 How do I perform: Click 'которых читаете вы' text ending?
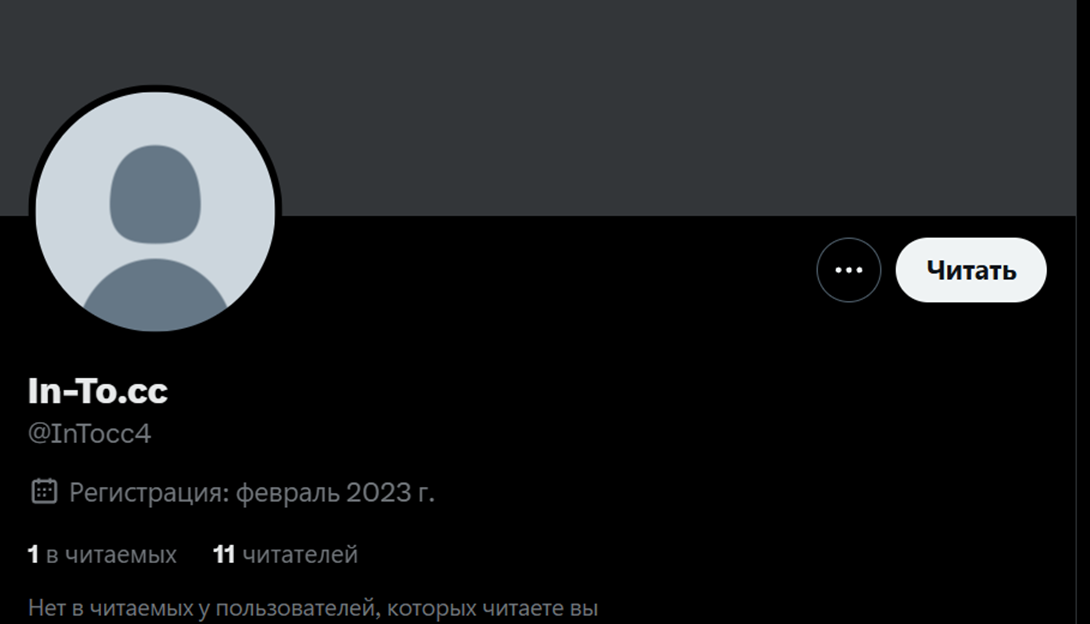coord(492,609)
